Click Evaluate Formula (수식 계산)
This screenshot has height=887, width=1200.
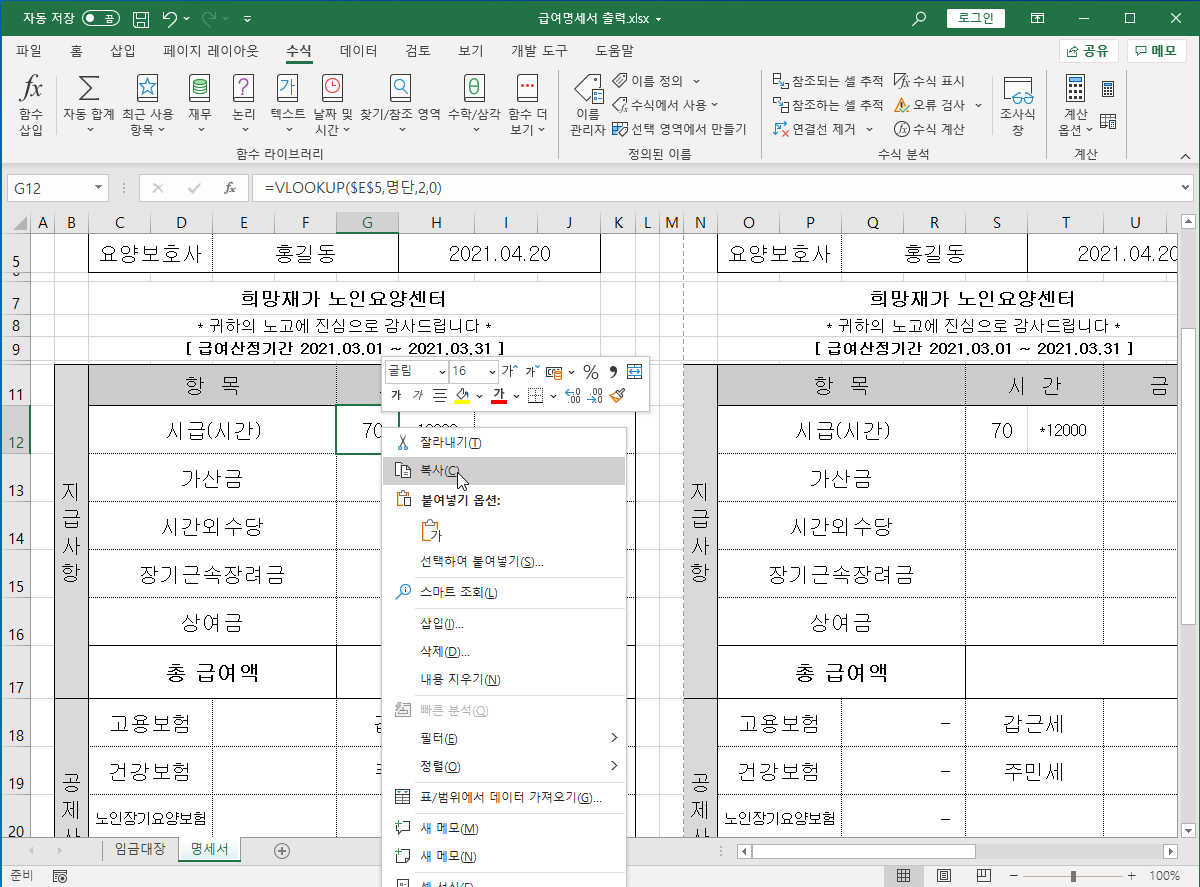pyautogui.click(x=930, y=129)
